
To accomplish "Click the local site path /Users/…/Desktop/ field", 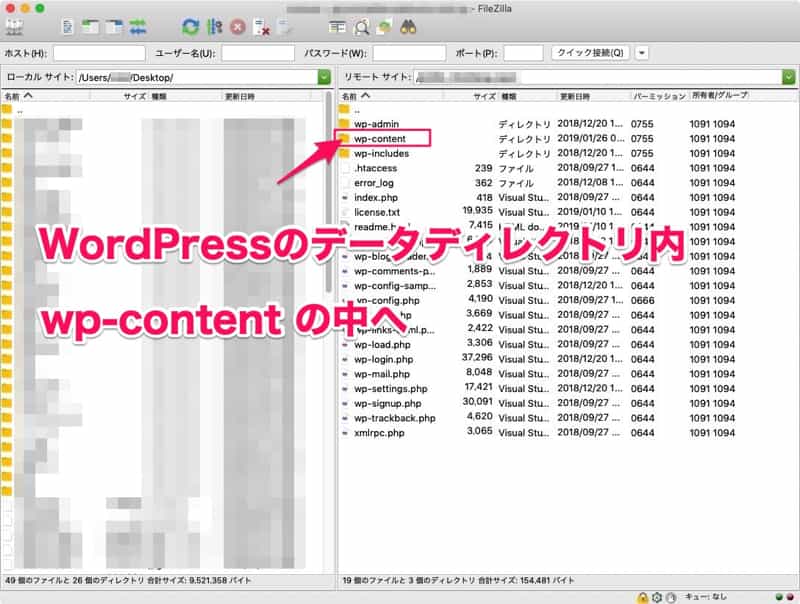I will click(197, 78).
